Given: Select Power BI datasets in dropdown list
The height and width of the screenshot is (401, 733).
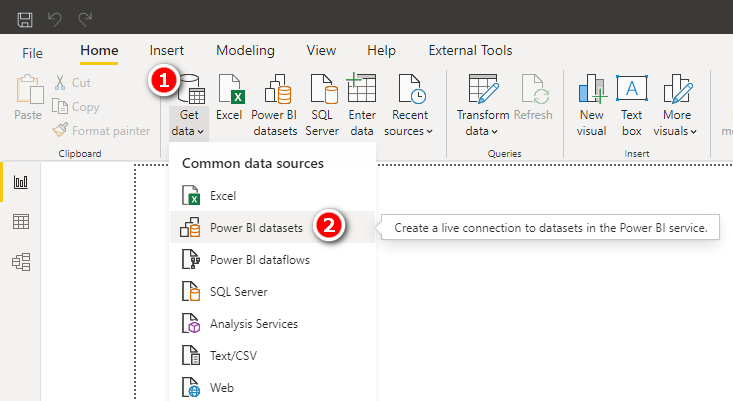Looking at the screenshot, I should (273, 228).
